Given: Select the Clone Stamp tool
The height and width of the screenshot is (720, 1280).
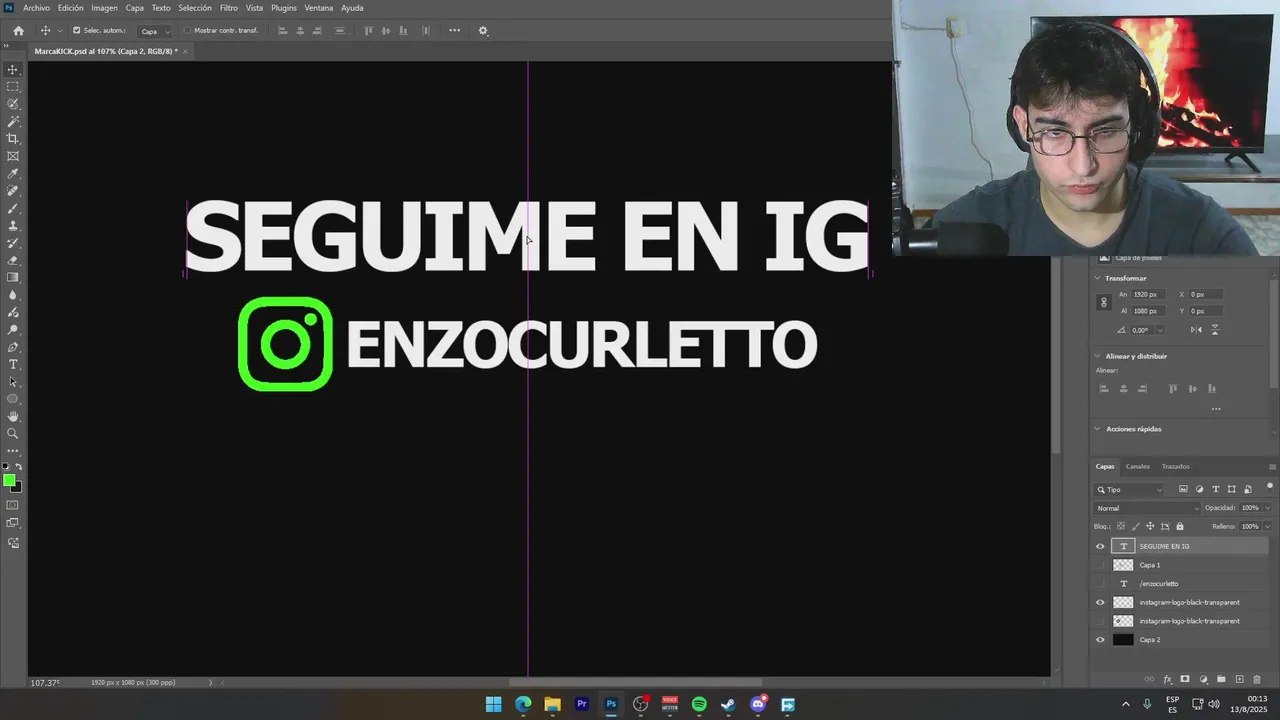Looking at the screenshot, I should [13, 226].
